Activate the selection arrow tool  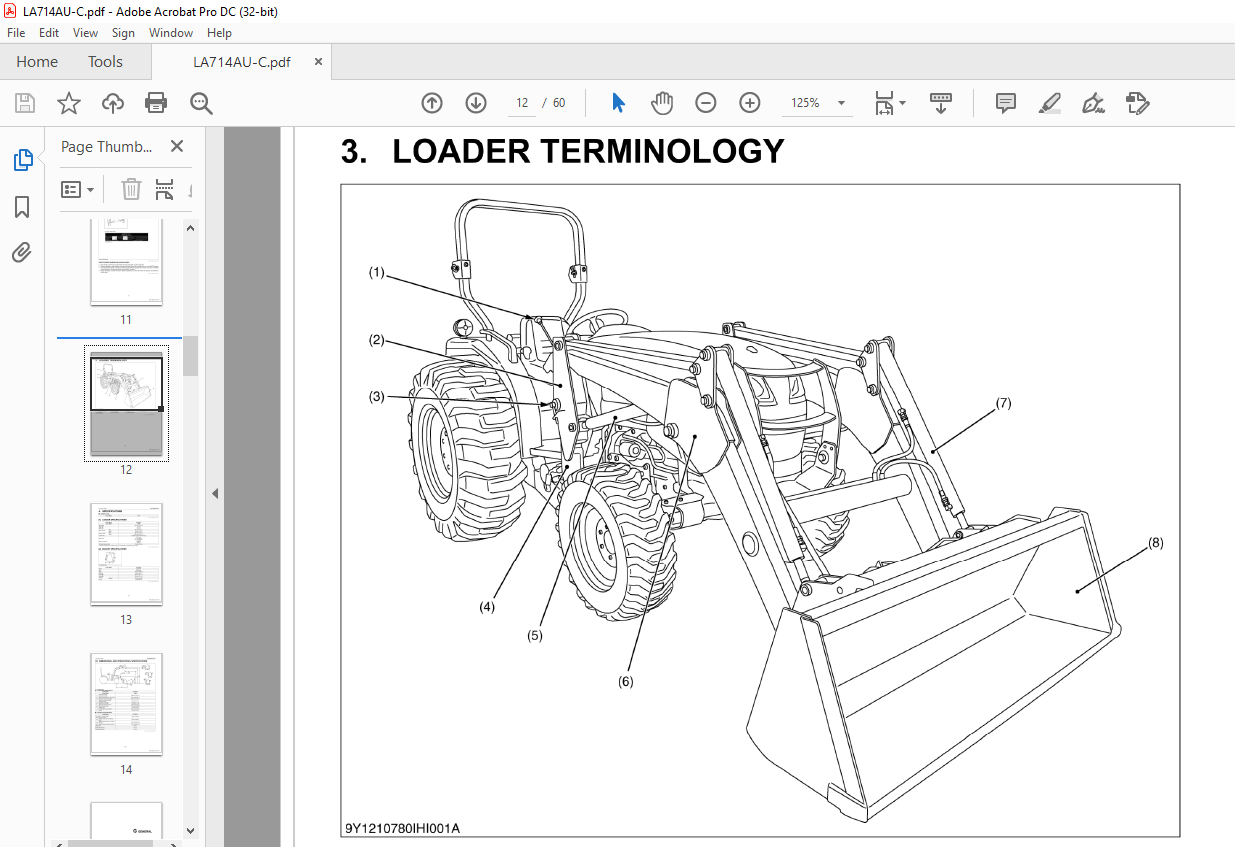[618, 103]
